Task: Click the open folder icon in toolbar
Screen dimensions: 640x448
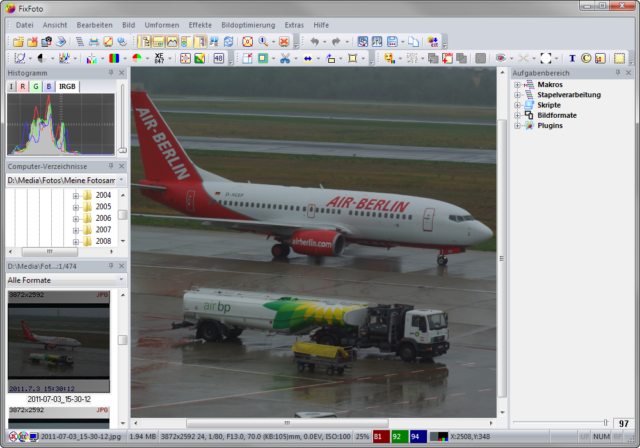Action: click(18, 42)
